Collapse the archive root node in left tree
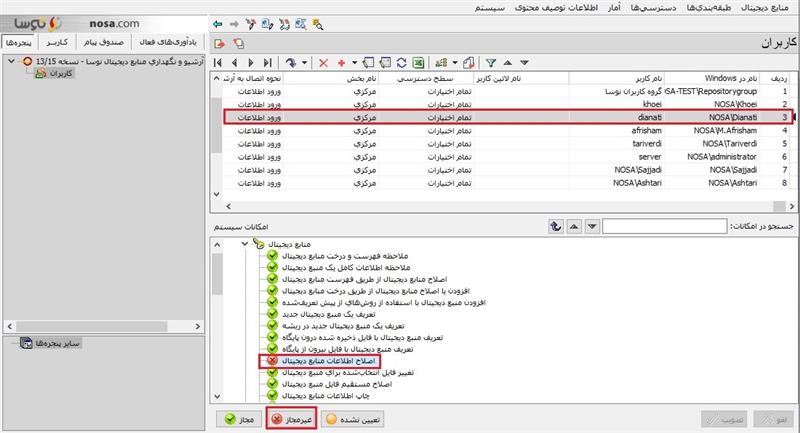This screenshot has height=433, width=800. [x=10, y=62]
